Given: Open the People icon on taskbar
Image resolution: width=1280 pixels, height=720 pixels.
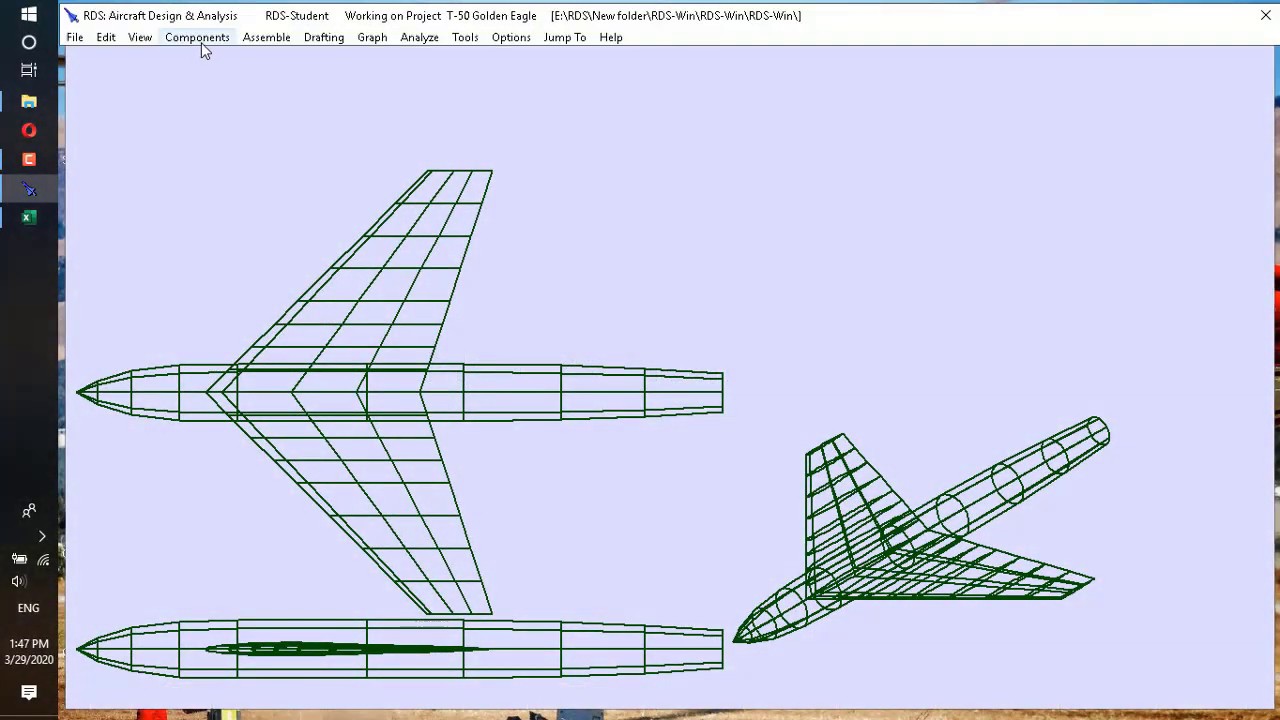Looking at the screenshot, I should coord(29,511).
